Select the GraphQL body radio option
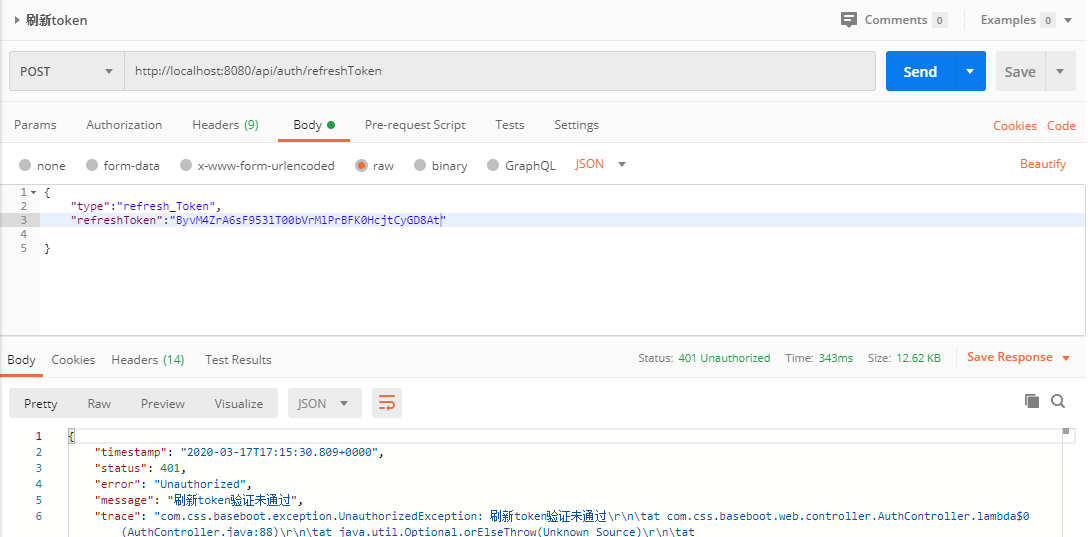 tap(493, 165)
